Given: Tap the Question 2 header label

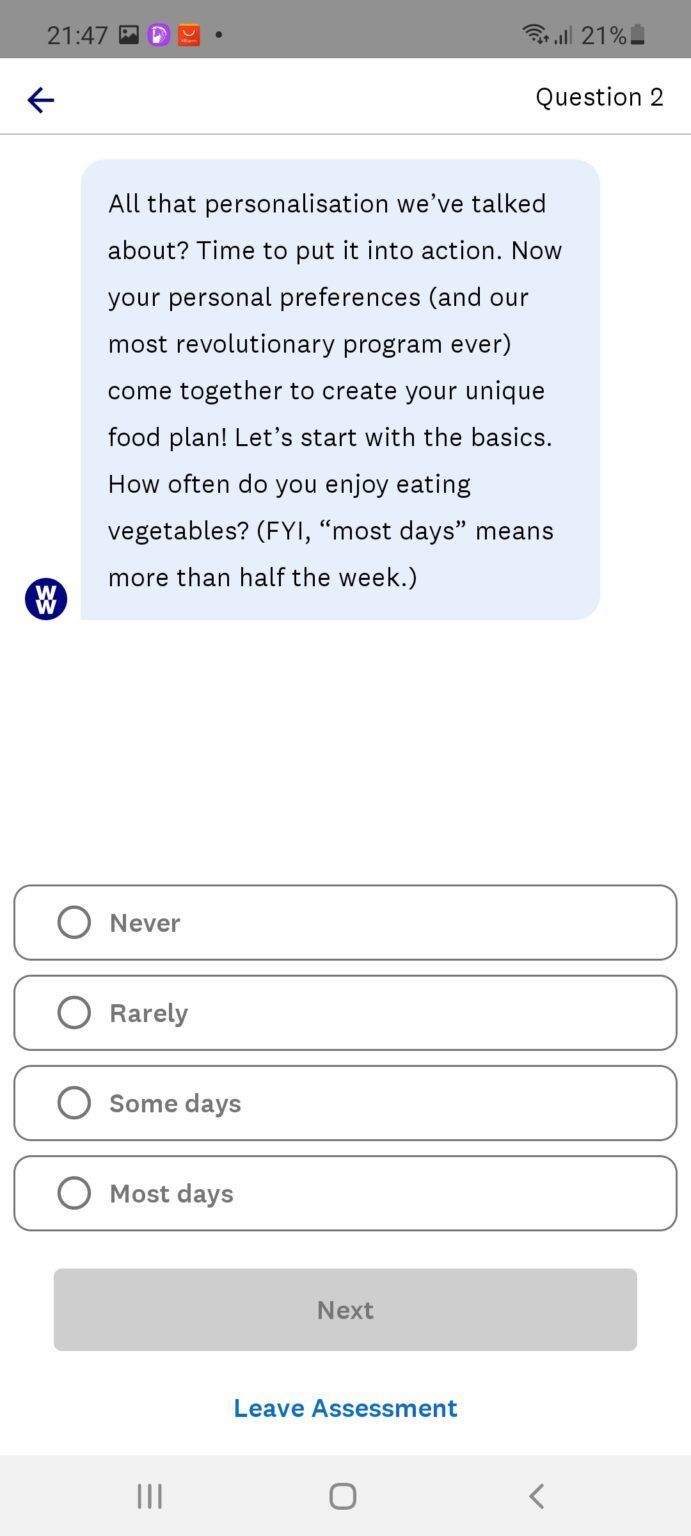Looking at the screenshot, I should coord(599,97).
